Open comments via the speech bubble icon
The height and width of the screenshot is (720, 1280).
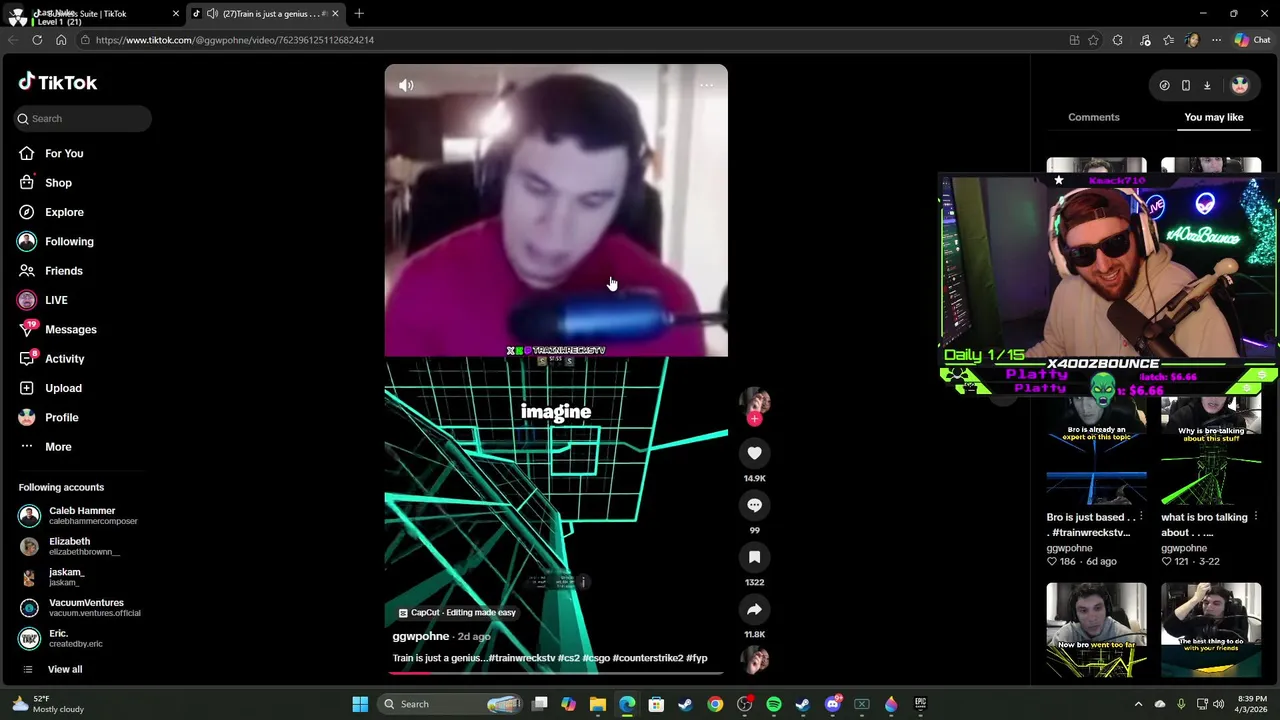point(754,505)
